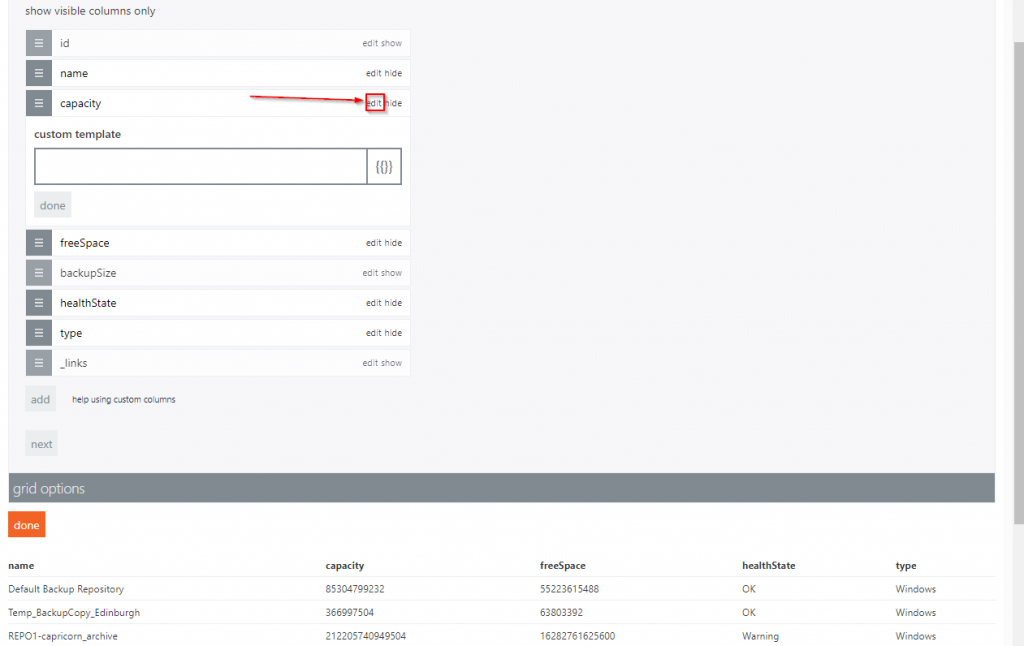Screen dimensions: 1024x646
Task: Grab the drag handle for healthState column
Action: point(39,303)
